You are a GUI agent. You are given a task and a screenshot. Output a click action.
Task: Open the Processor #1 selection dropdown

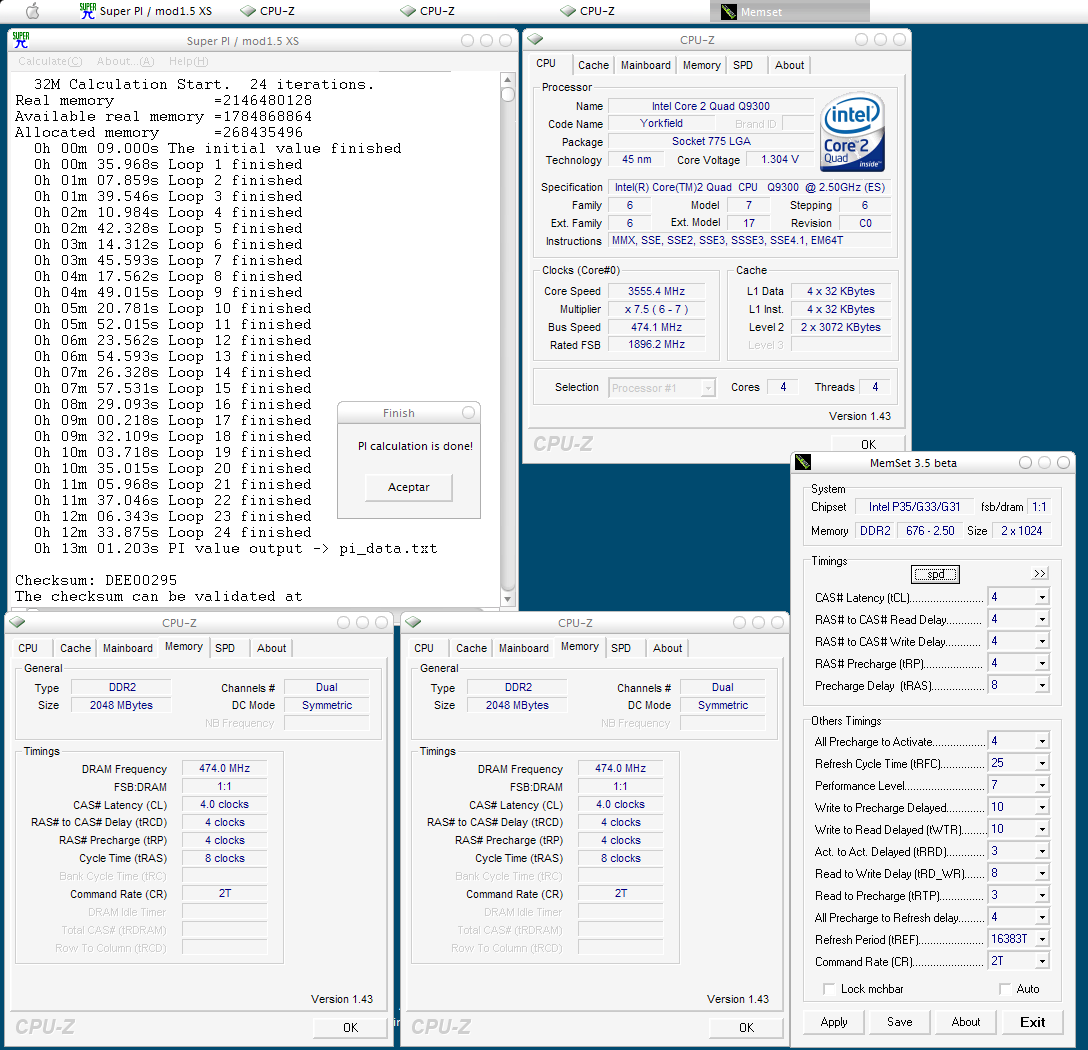(708, 387)
